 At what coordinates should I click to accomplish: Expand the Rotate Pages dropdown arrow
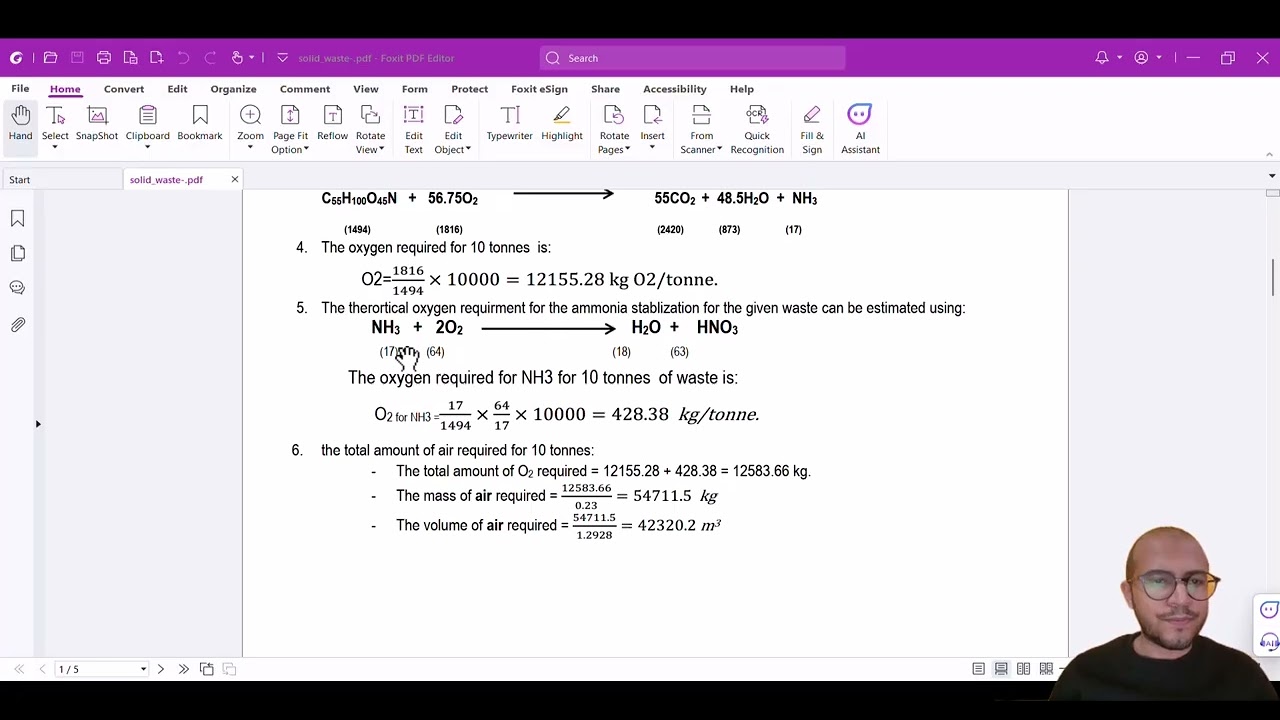click(x=627, y=150)
